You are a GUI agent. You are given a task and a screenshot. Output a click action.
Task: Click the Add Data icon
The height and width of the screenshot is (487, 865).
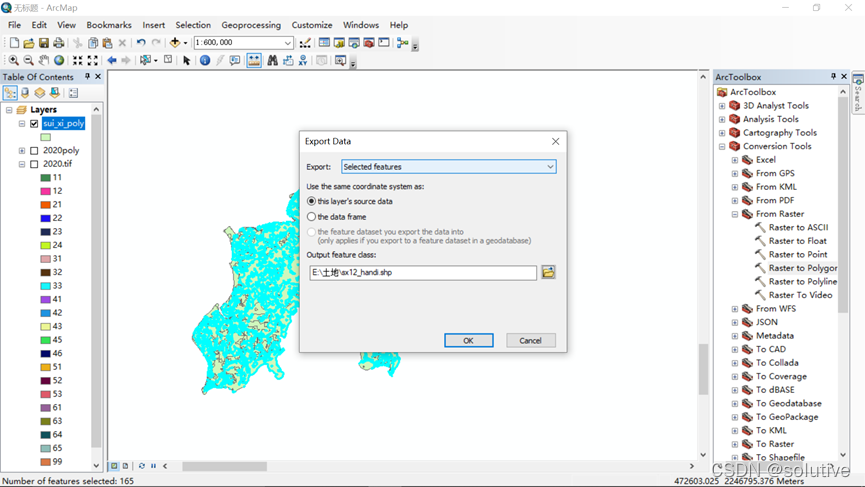175,42
